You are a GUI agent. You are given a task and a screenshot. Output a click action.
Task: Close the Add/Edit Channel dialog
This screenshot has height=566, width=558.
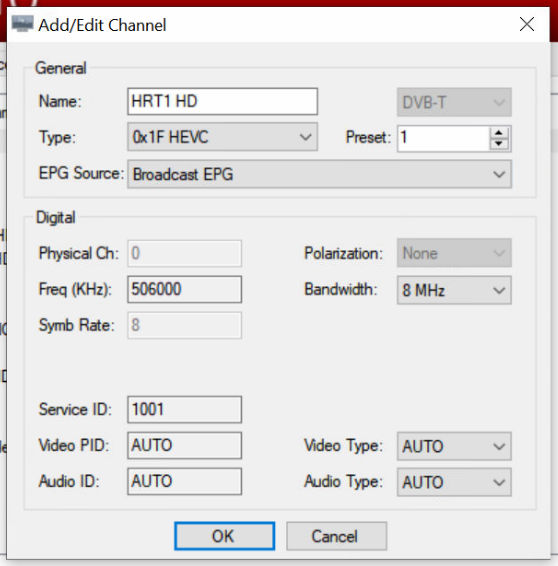point(527,25)
